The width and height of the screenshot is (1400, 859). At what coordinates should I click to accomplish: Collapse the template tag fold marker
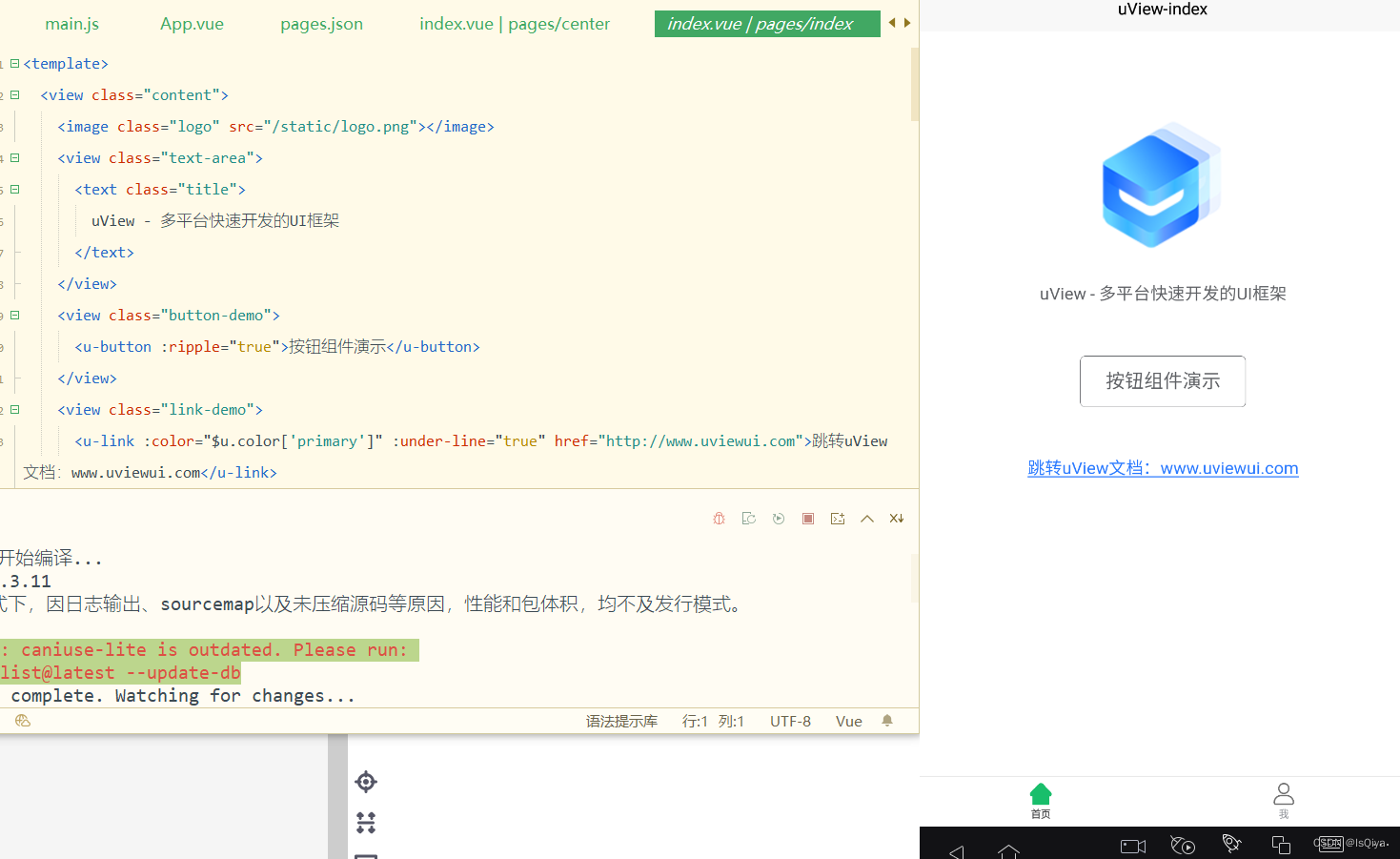coord(14,64)
